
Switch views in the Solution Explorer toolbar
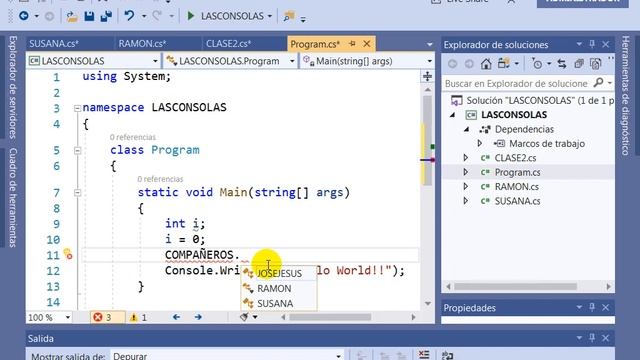coord(503,64)
